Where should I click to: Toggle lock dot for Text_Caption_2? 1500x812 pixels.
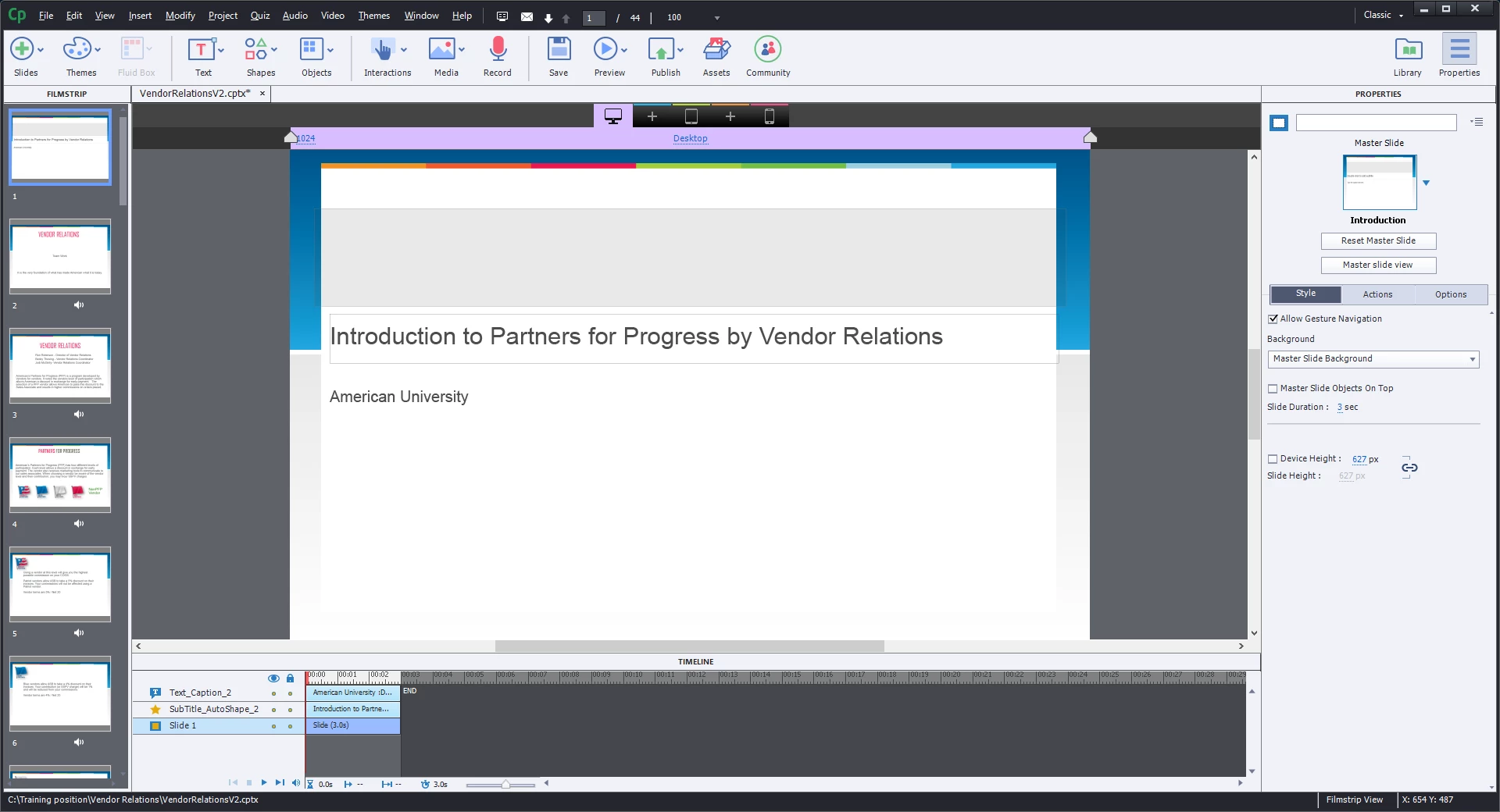pyautogui.click(x=290, y=693)
